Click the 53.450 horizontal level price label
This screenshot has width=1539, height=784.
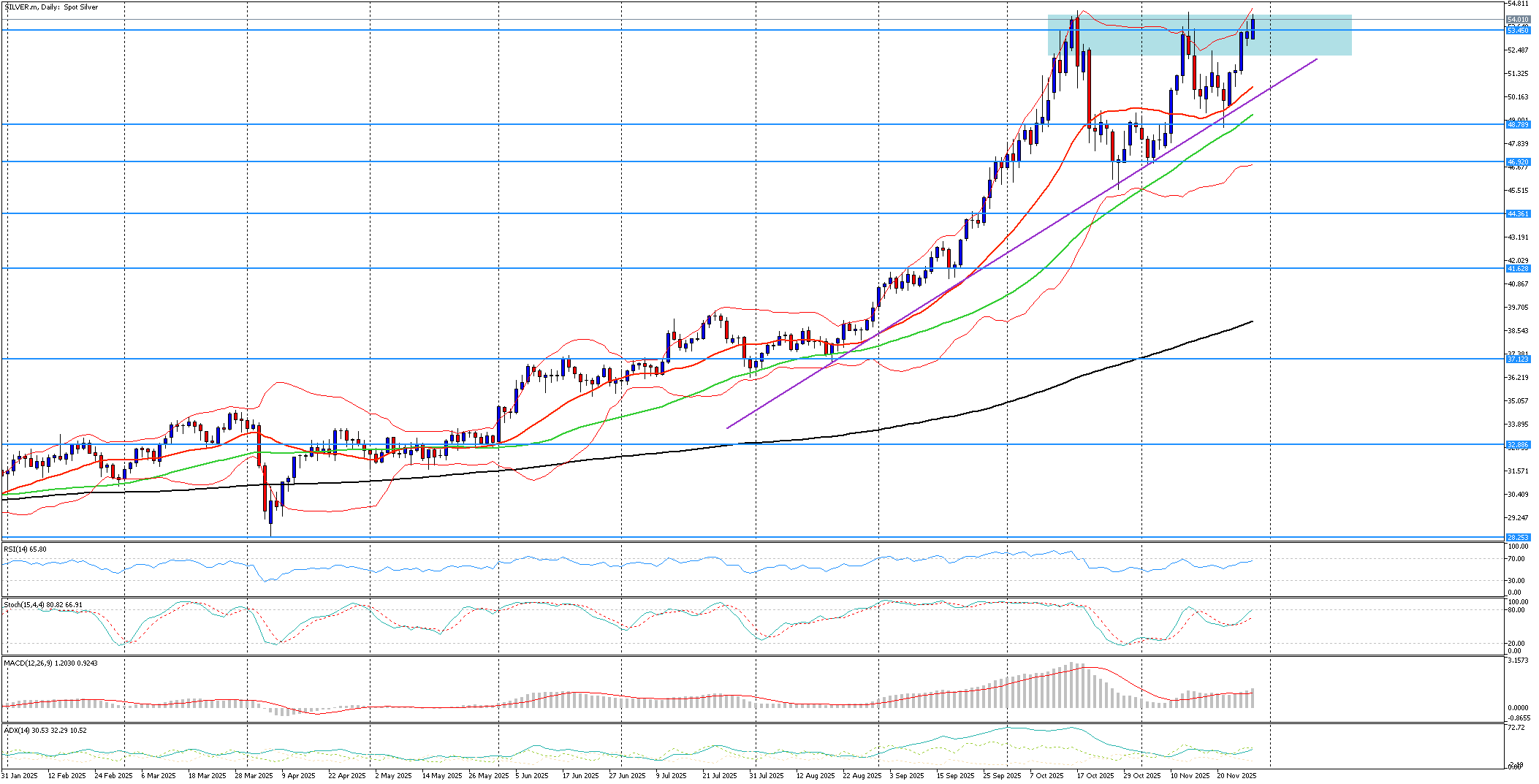pyautogui.click(x=1518, y=31)
